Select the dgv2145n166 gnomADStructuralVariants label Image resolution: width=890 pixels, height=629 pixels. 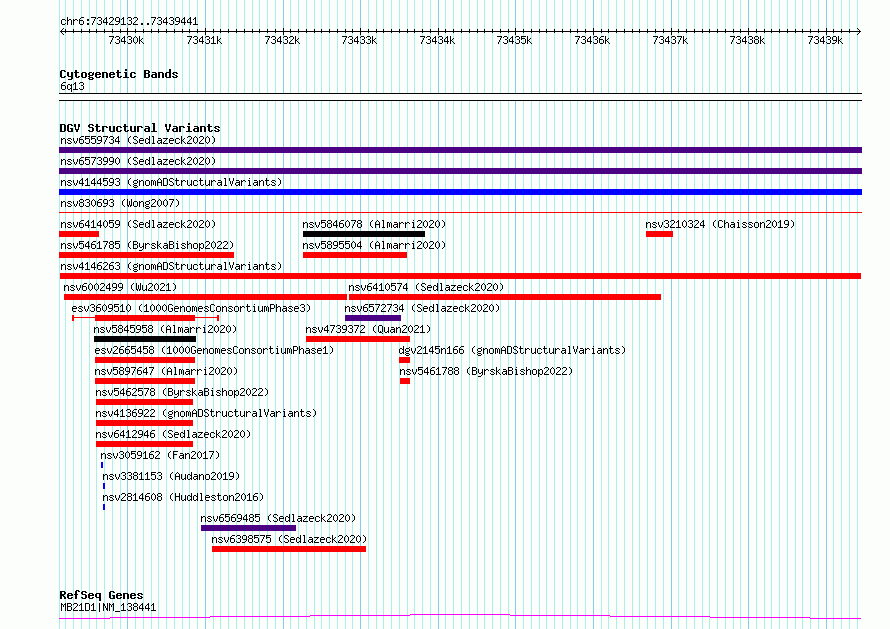point(513,350)
